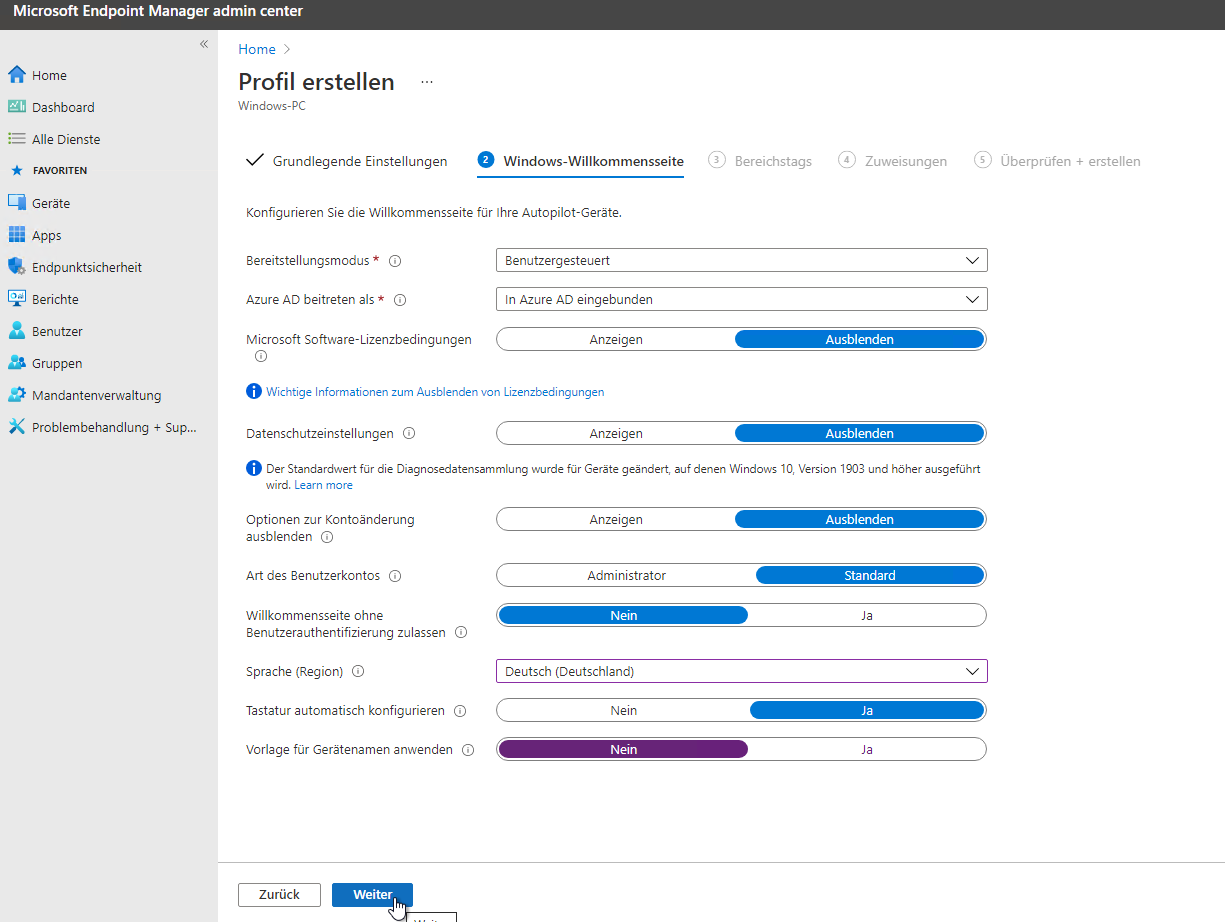
Task: Show info for Optionen zur Kontoänderung ausblenden
Action: [x=327, y=537]
